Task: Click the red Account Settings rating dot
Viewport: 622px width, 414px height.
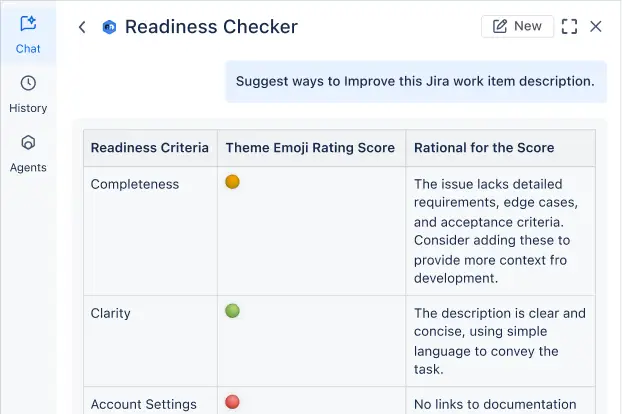Action: pos(232,402)
